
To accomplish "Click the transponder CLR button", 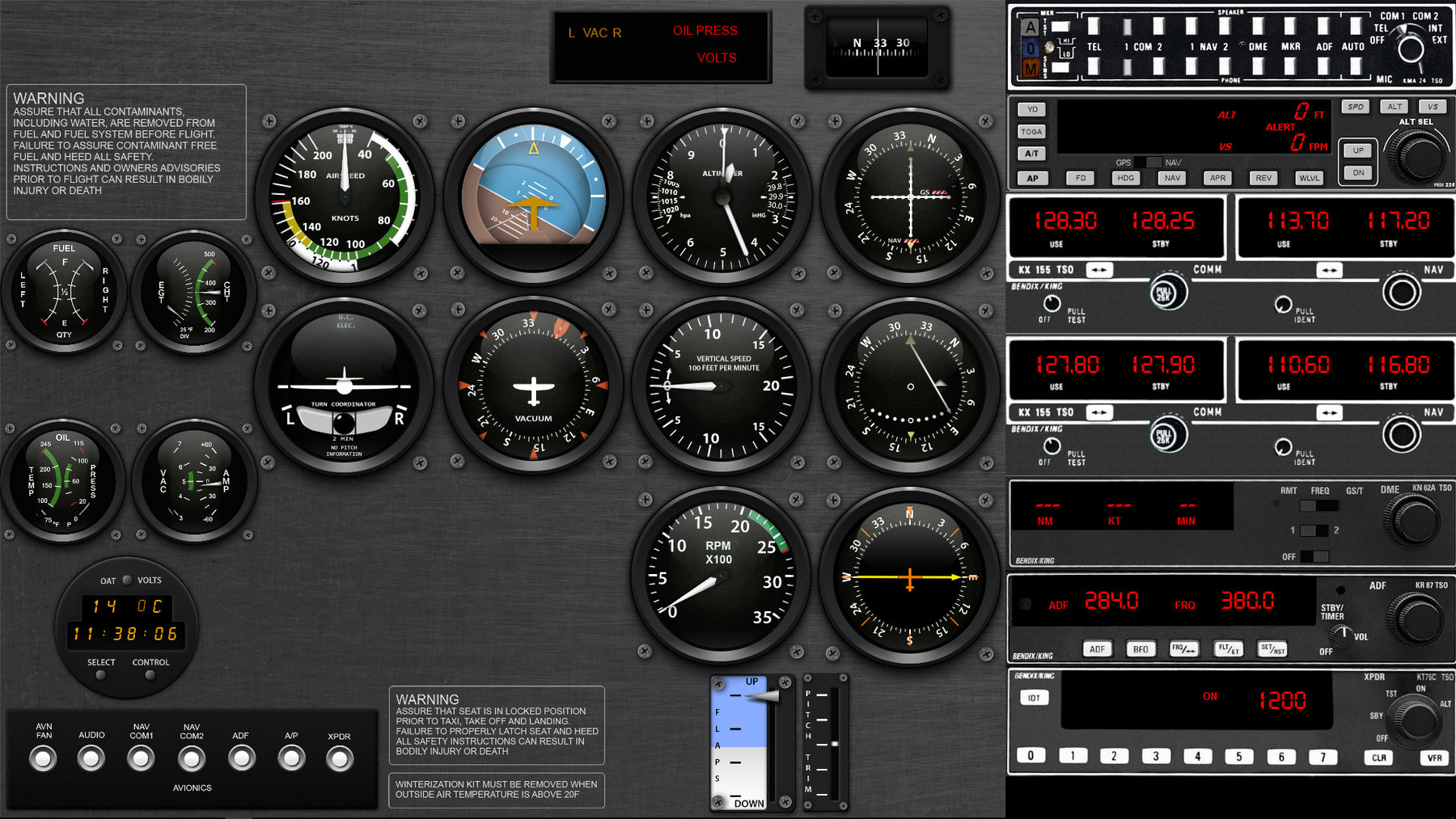I will pos(1378,758).
